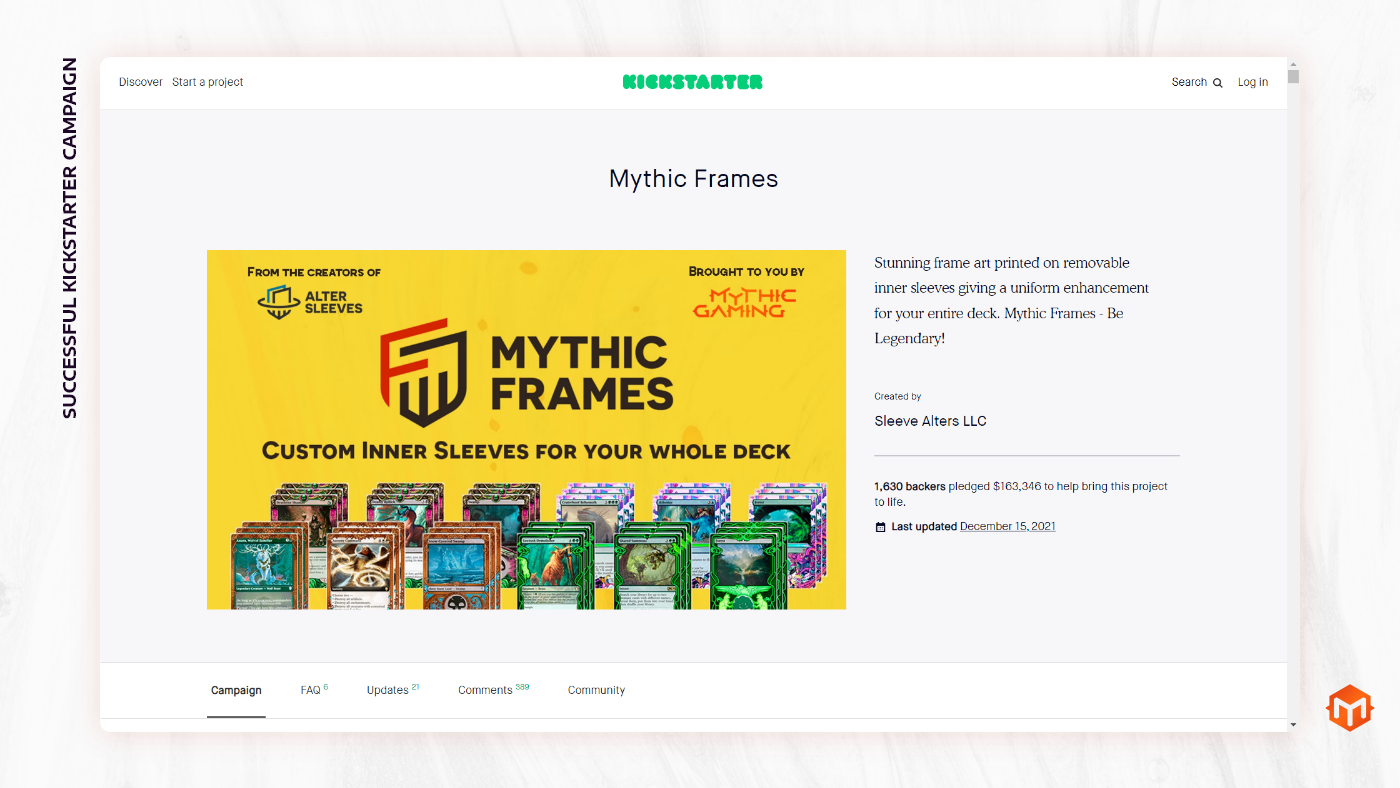Open the December 15, 2021 update link

[1008, 526]
